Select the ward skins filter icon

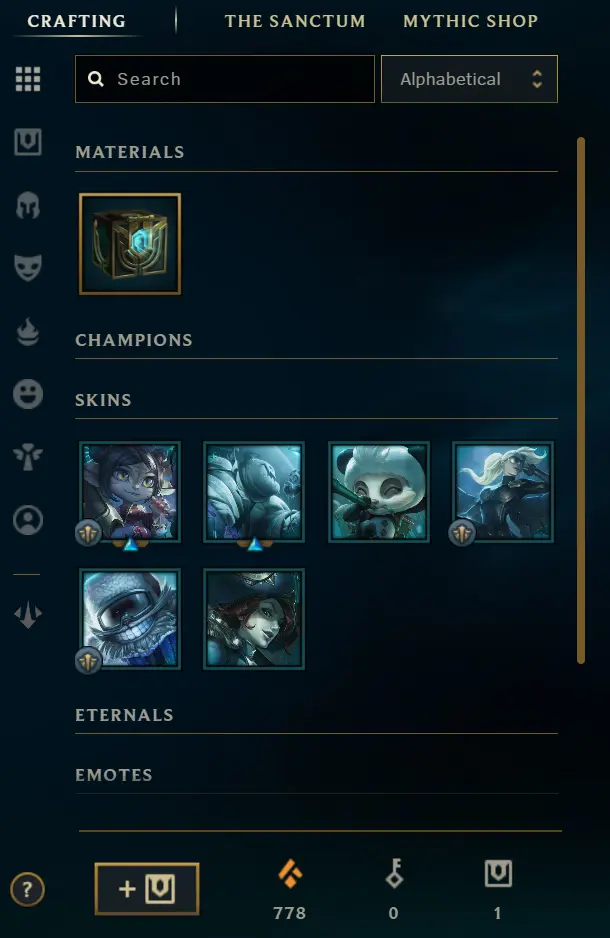(28, 456)
